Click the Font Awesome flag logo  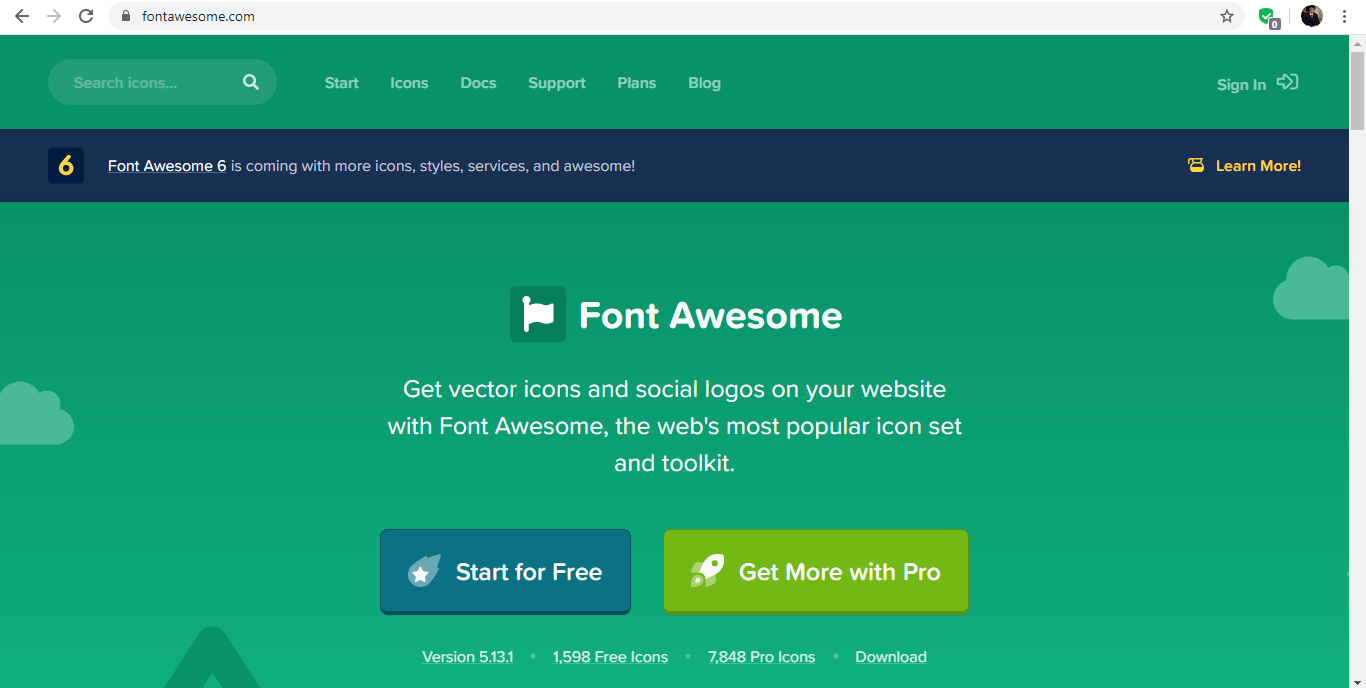click(x=538, y=314)
